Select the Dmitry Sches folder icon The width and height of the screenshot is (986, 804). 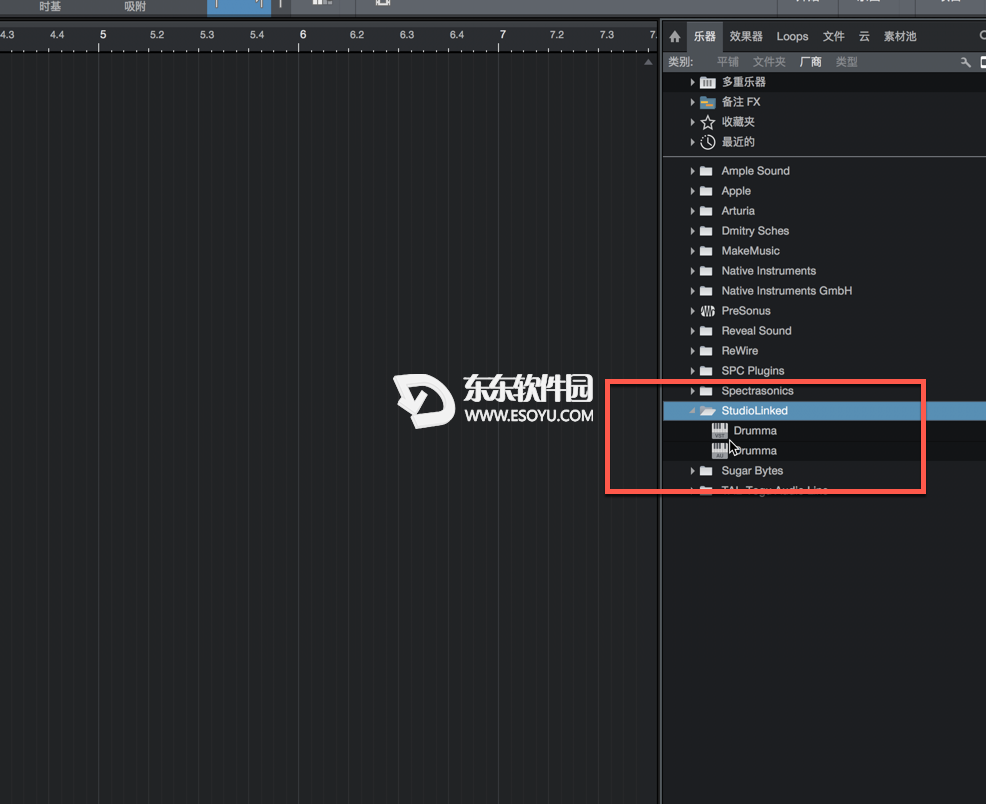(x=706, y=231)
